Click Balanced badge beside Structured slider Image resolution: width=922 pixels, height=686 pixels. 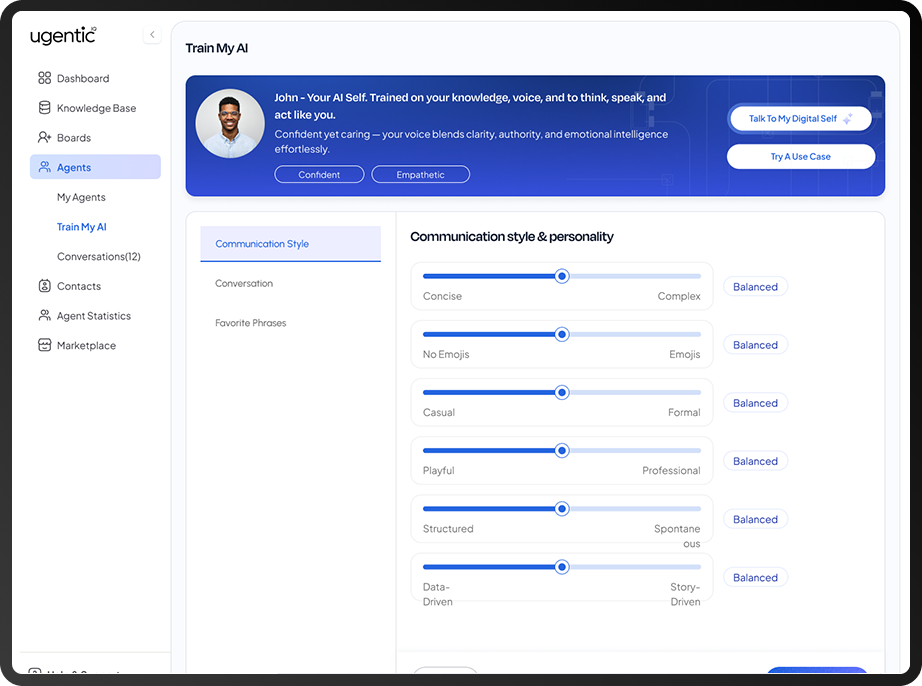(755, 520)
